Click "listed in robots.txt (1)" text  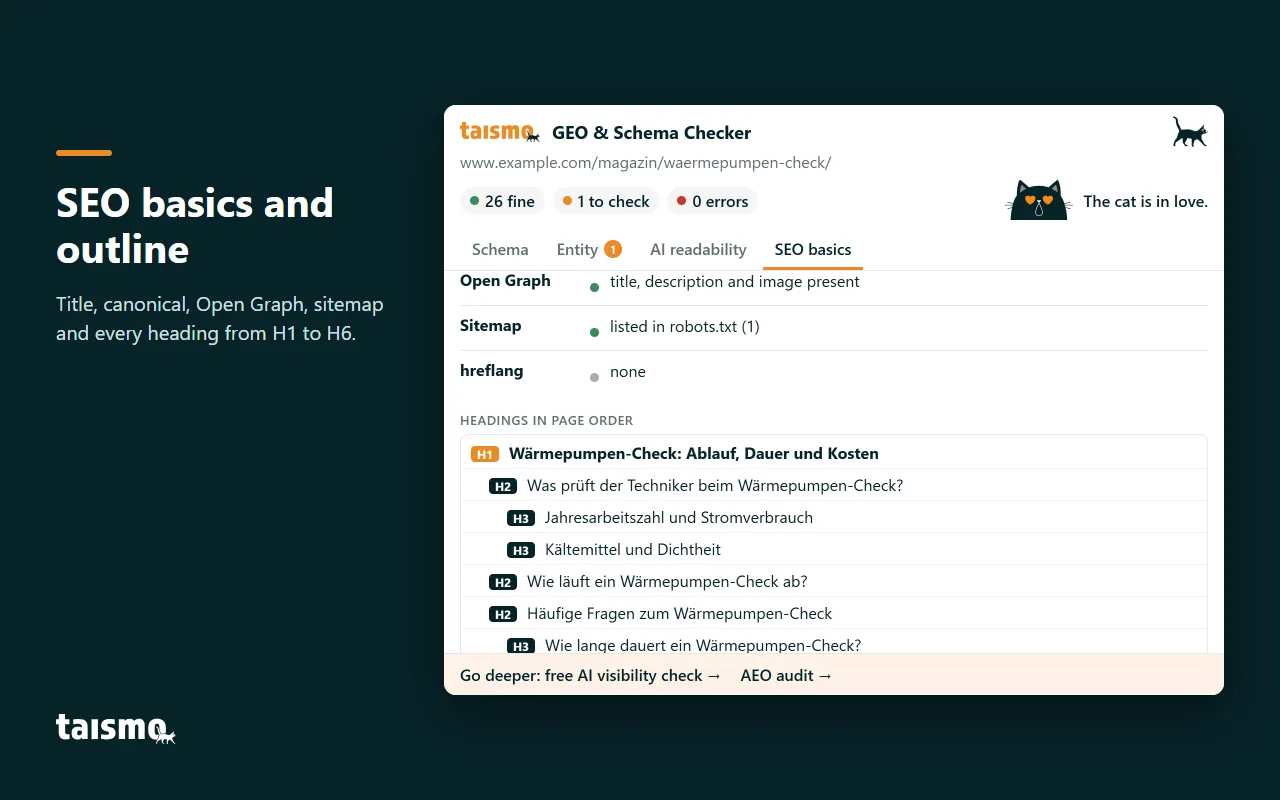pyautogui.click(x=685, y=327)
